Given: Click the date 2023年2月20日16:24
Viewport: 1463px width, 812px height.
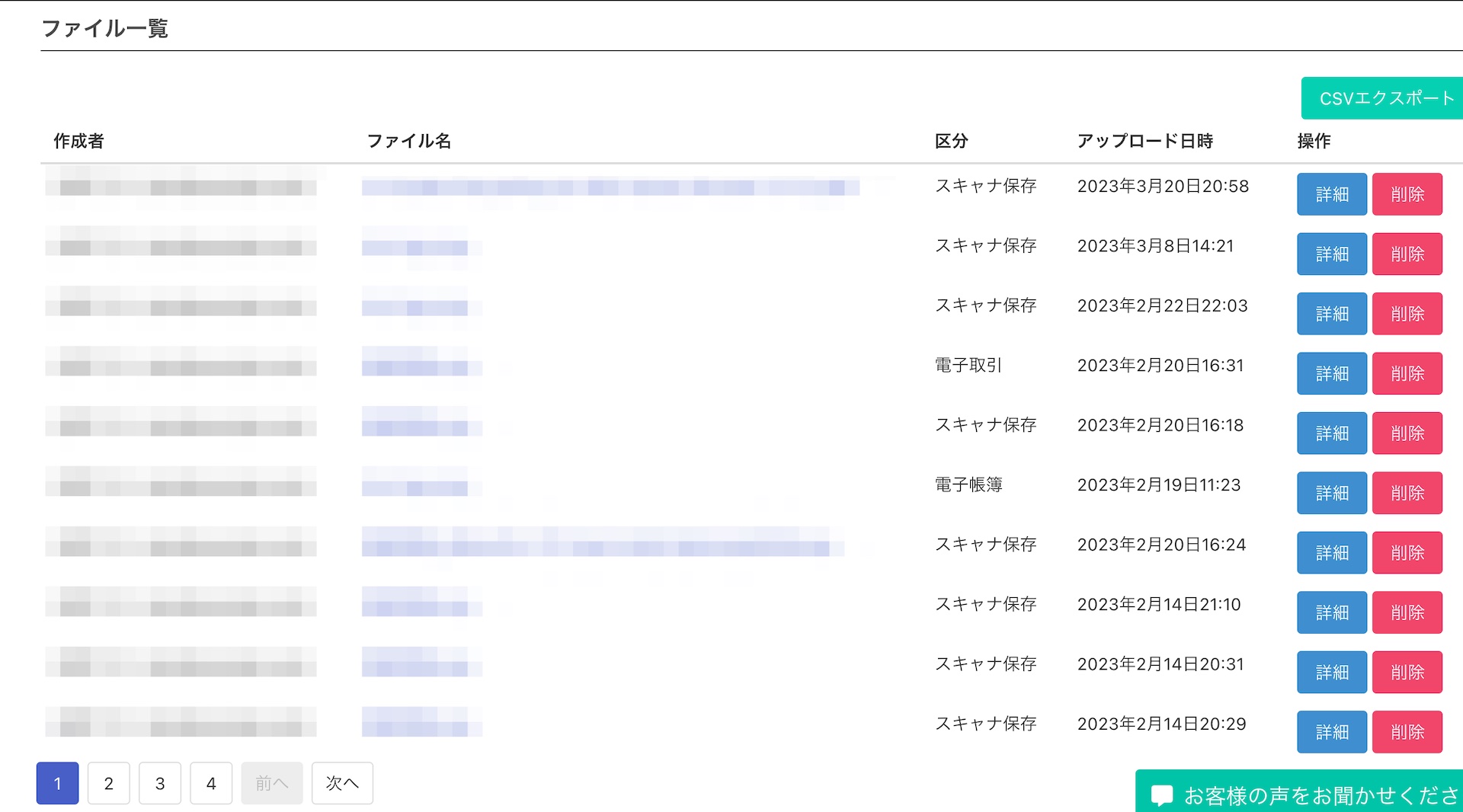Looking at the screenshot, I should (1161, 545).
